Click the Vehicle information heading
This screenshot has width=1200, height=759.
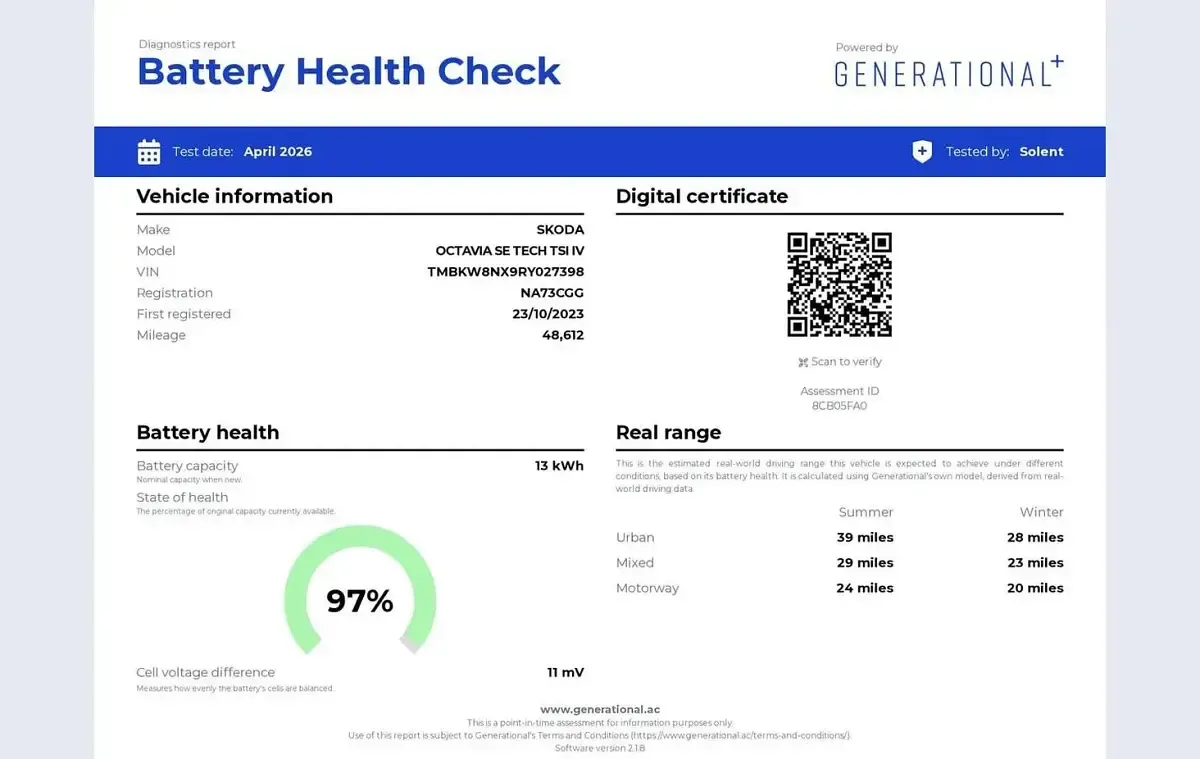tap(235, 196)
